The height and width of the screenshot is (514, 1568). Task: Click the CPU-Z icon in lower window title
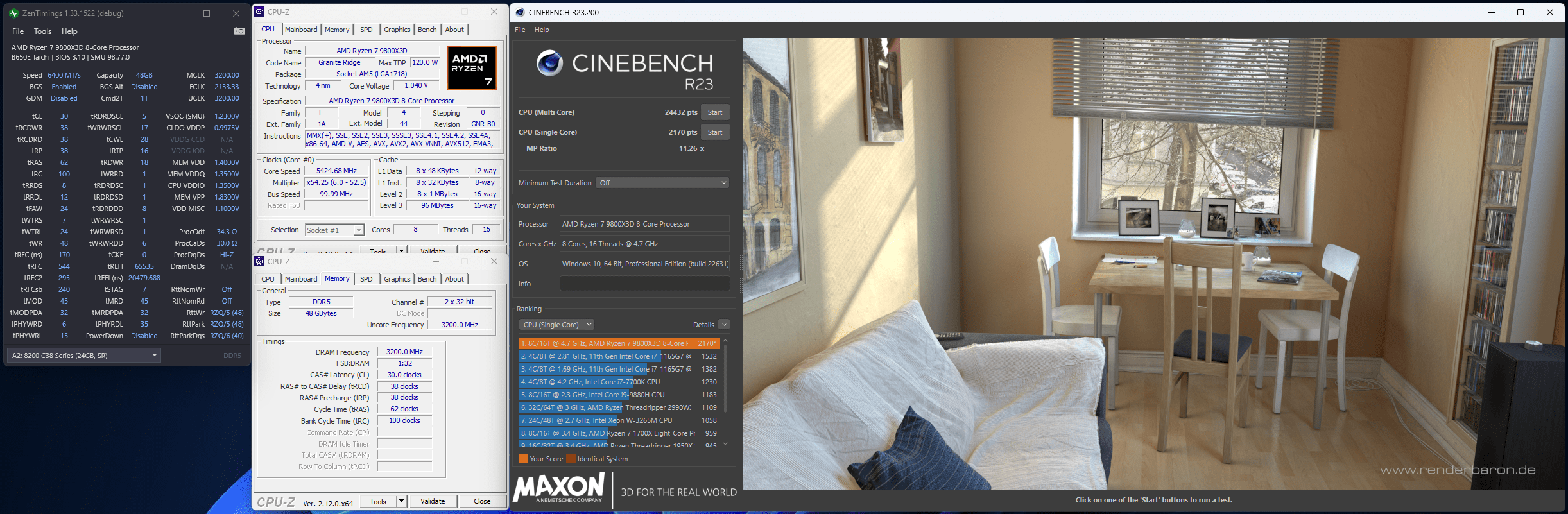click(259, 261)
